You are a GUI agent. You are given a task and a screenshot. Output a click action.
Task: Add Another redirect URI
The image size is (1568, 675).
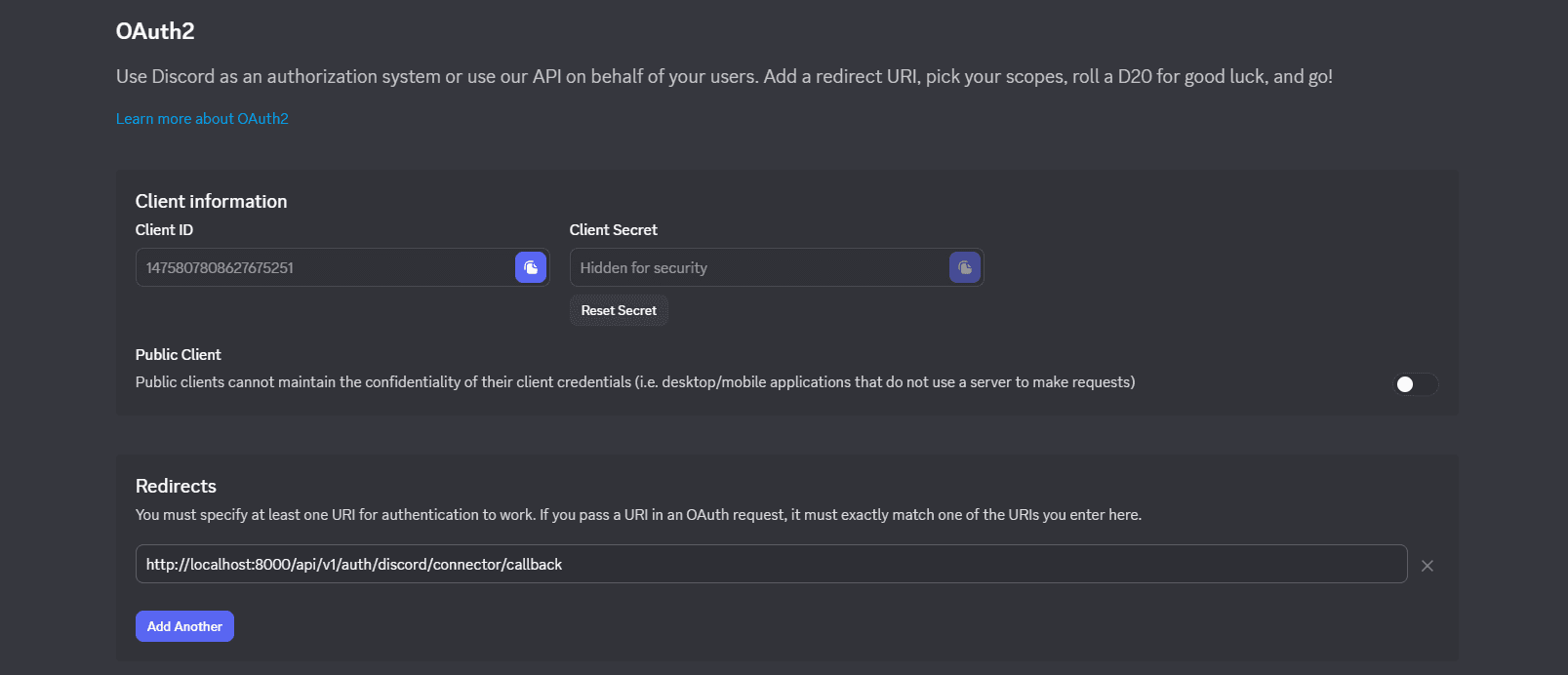184,626
